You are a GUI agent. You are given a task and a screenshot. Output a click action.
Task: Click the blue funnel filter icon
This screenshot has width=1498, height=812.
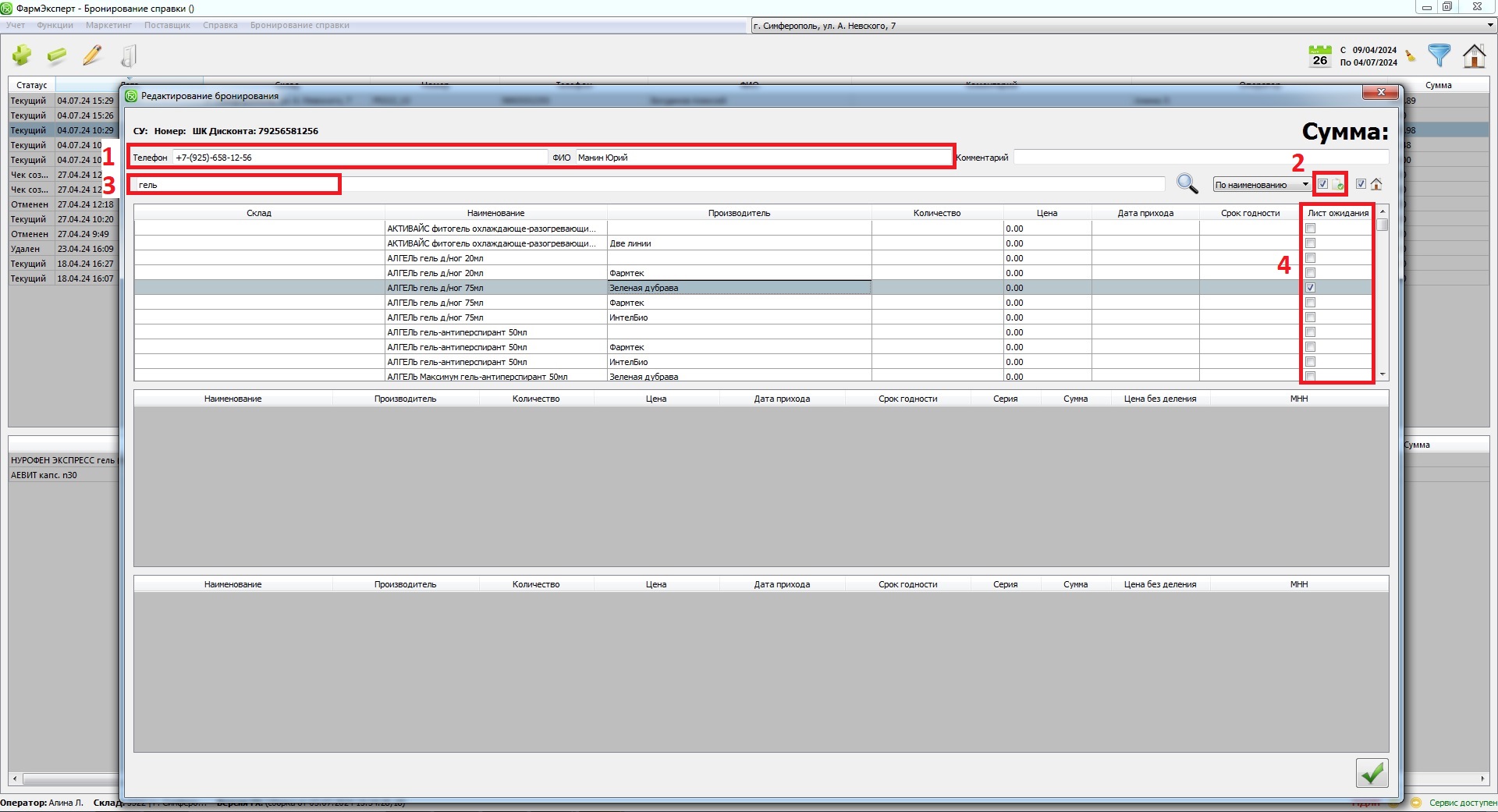coord(1439,55)
